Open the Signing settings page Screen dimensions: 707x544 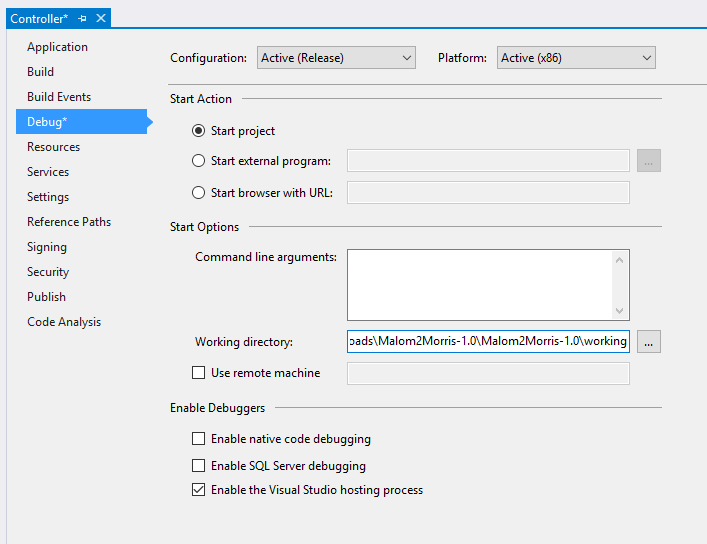(47, 247)
